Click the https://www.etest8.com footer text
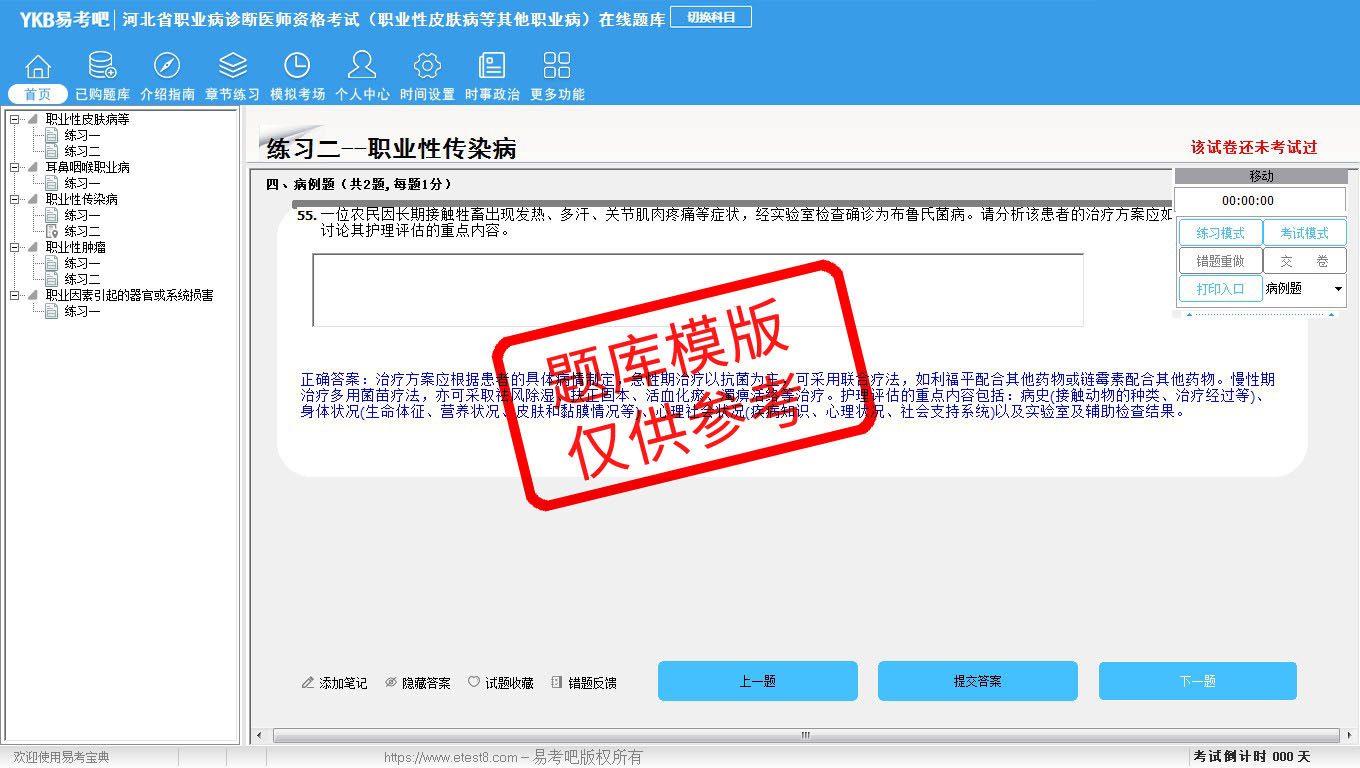Viewport: 1360px width, 768px height. (451, 757)
